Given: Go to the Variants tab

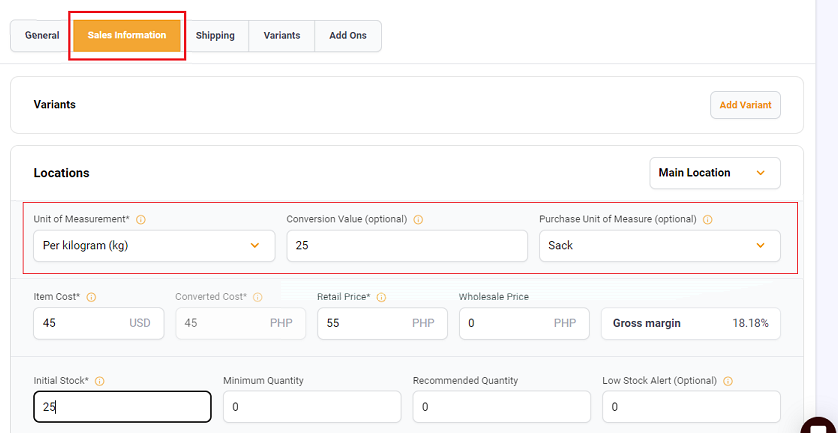Looking at the screenshot, I should 282,36.
